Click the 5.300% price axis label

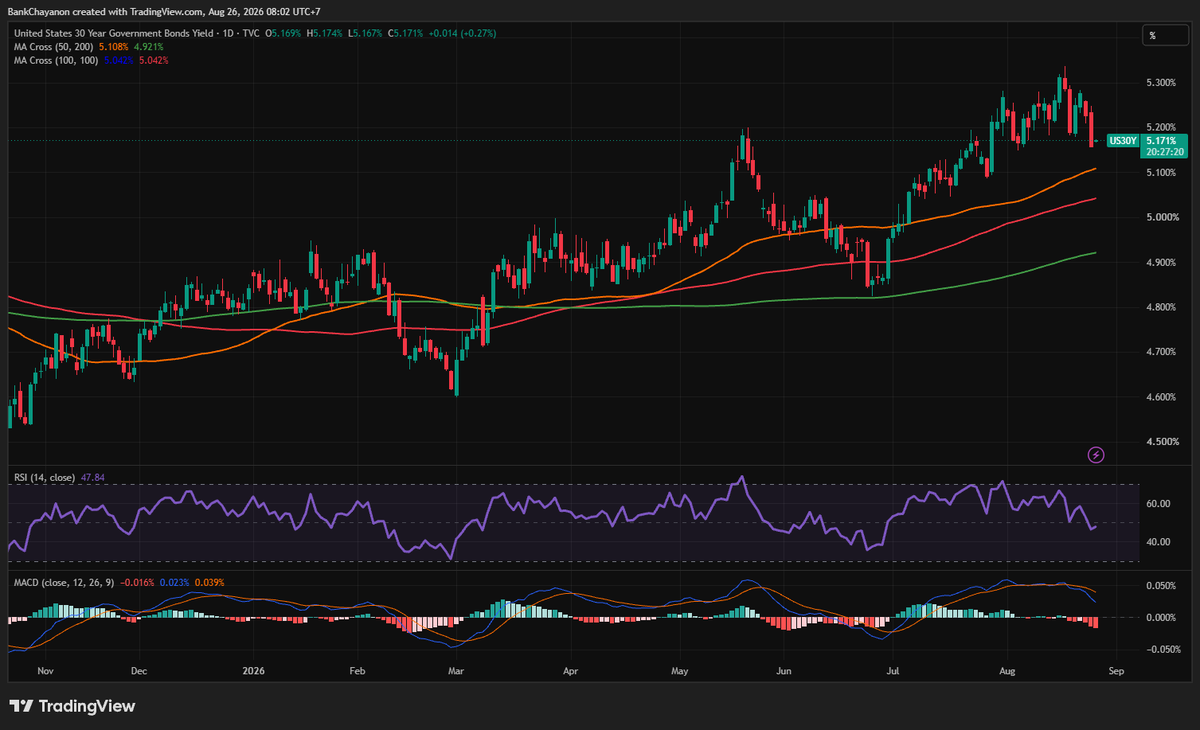click(1160, 82)
